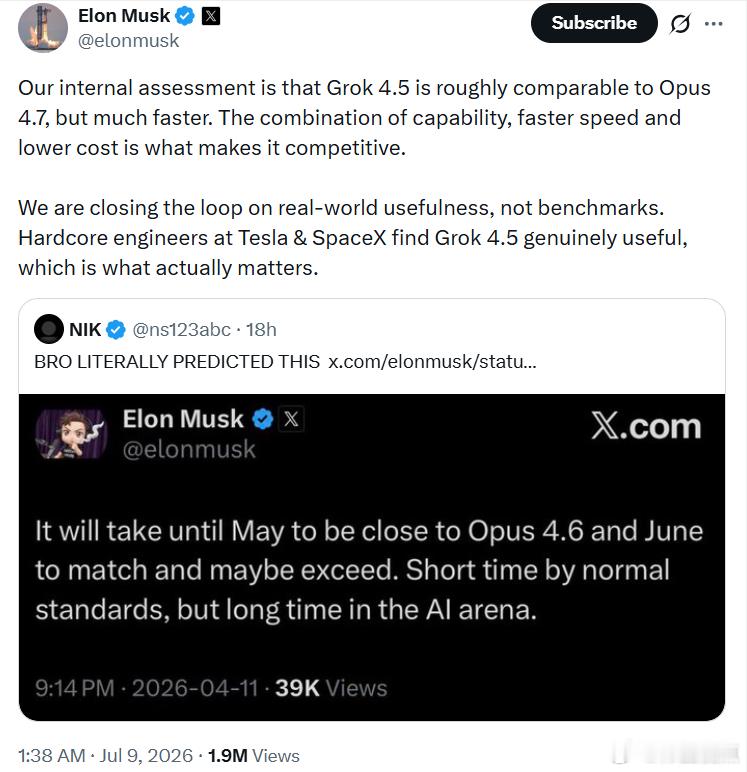Click the 18h timestamp on quoted post
The height and width of the screenshot is (772, 747).
(261, 329)
